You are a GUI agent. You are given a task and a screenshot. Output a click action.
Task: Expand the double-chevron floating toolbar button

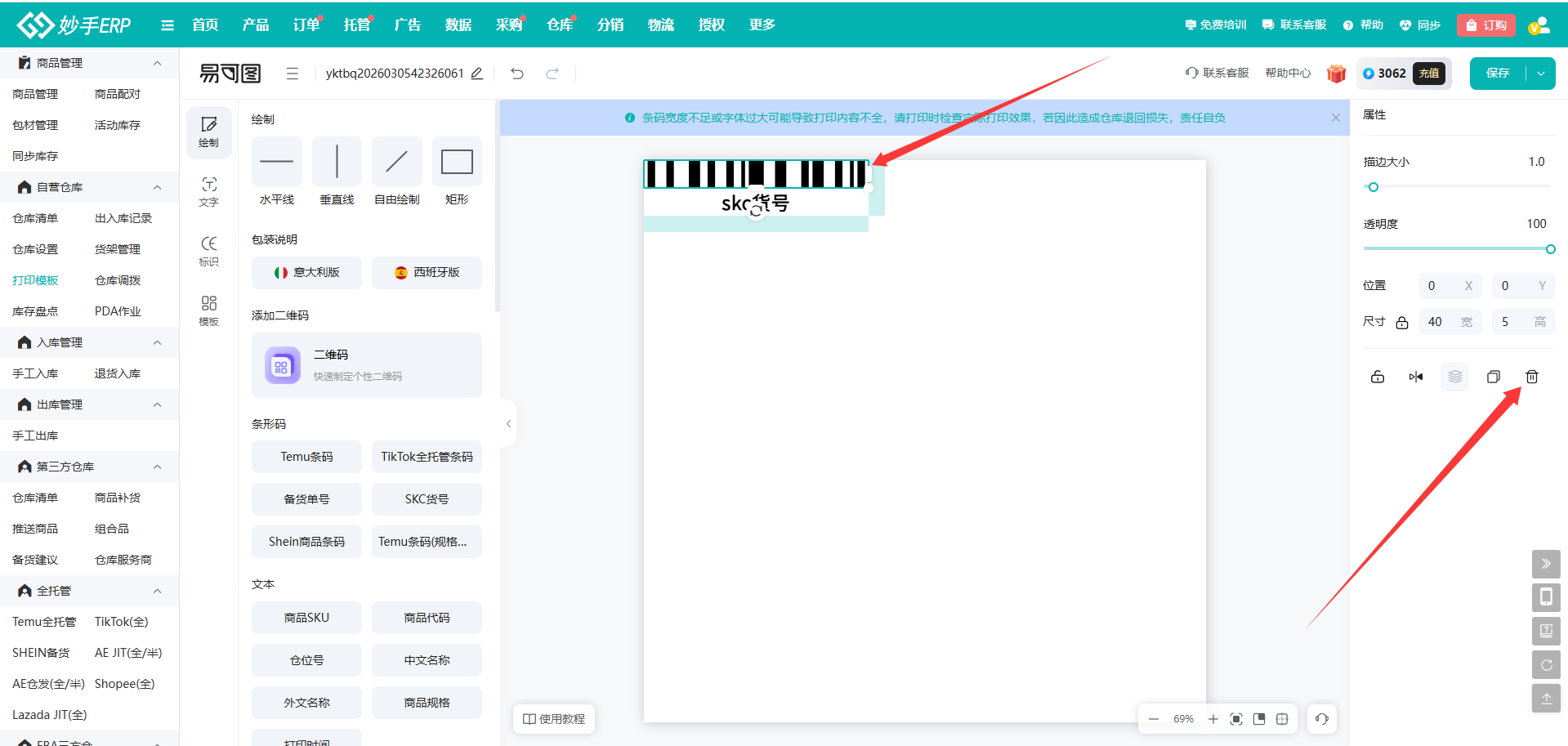[1546, 564]
